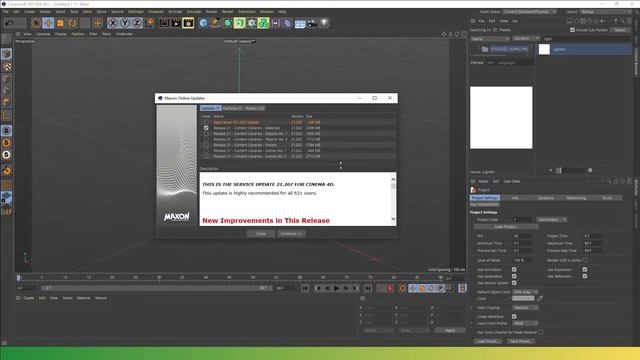Activate the Move tool in the toolbar
640x360 pixels.
(x=48, y=23)
